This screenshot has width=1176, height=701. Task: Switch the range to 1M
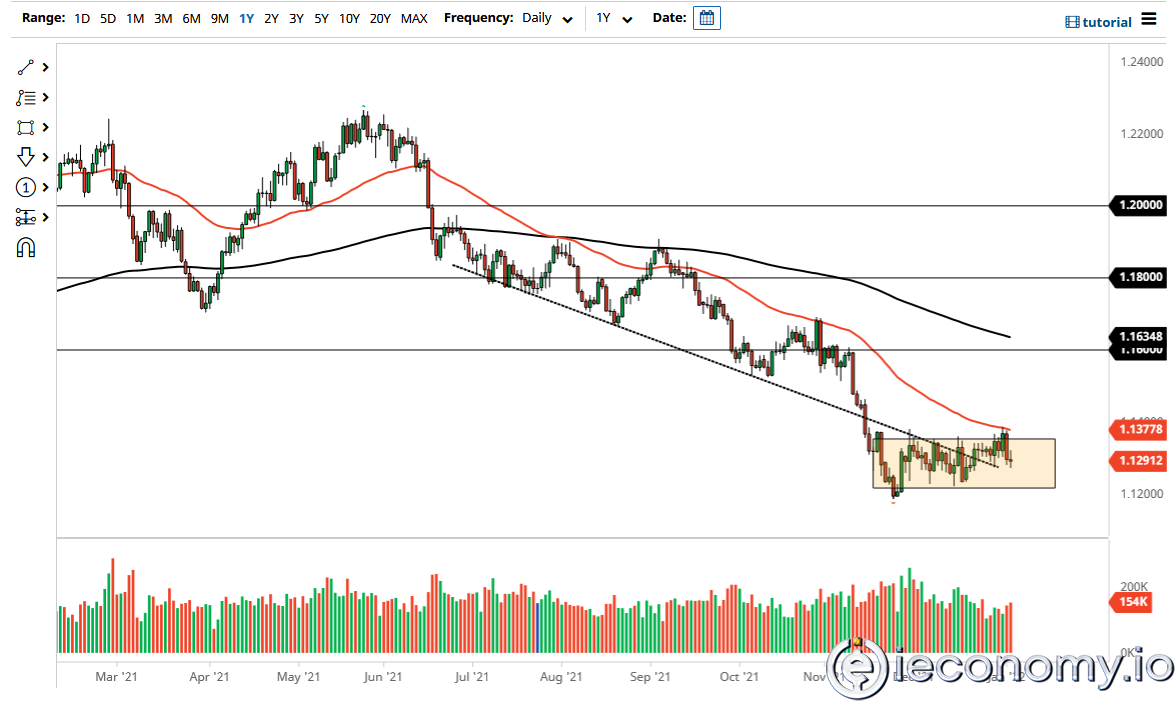(135, 18)
